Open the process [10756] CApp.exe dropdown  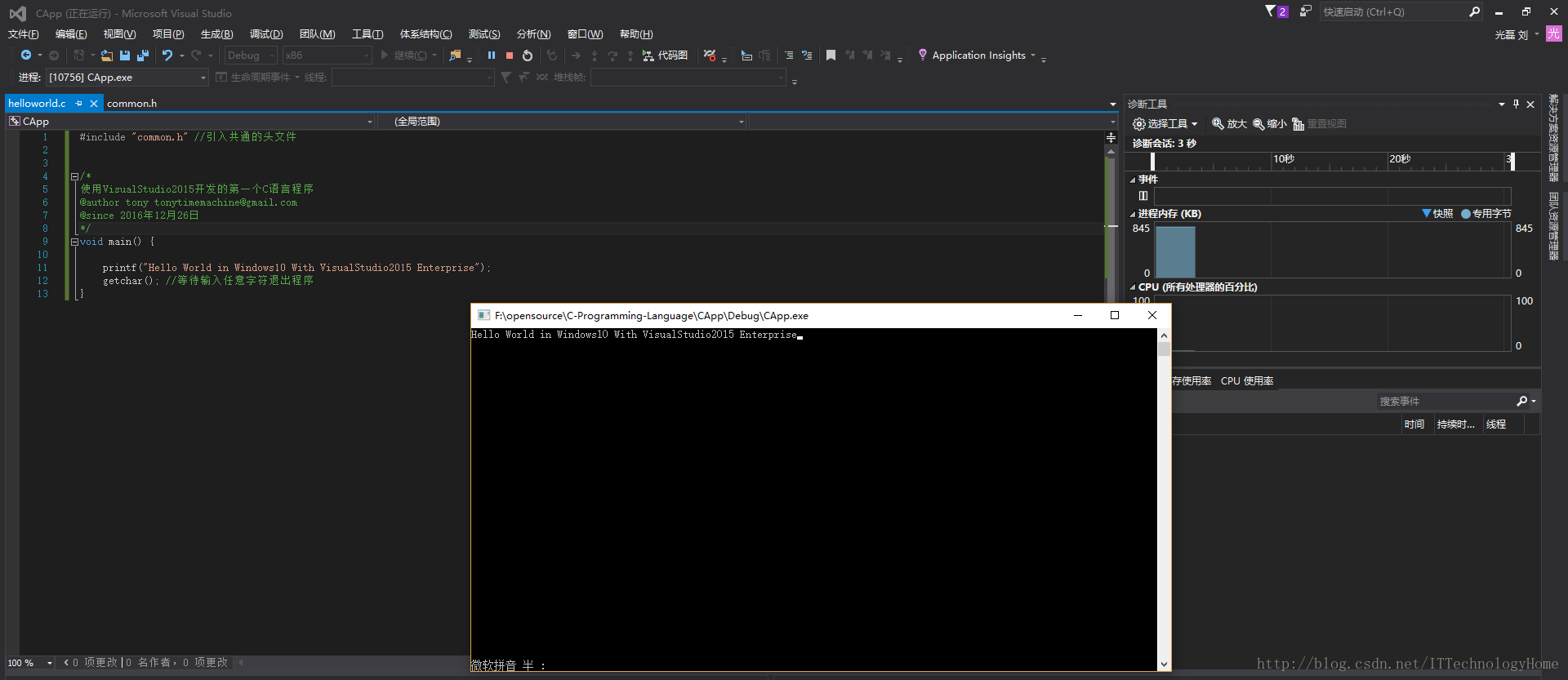click(127, 78)
